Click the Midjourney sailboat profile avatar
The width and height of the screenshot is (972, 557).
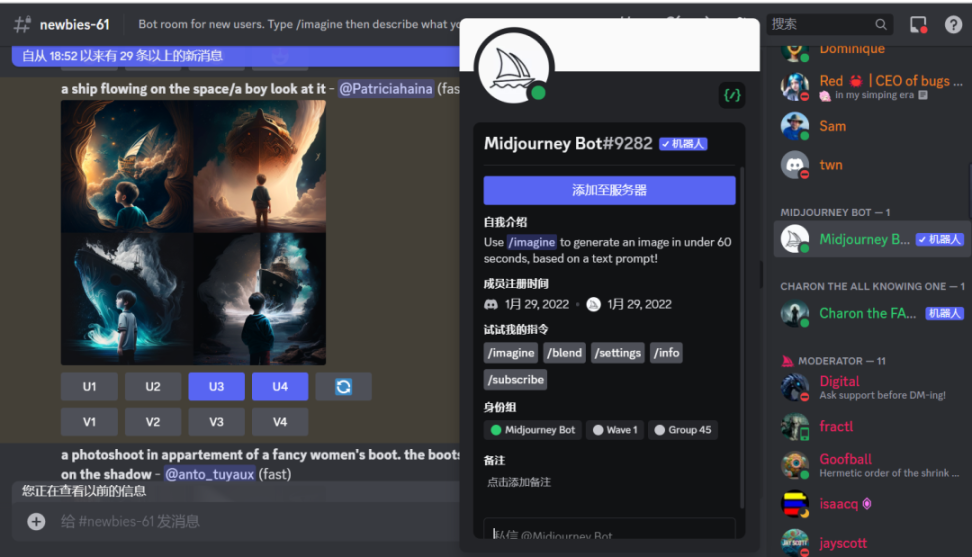click(x=513, y=67)
